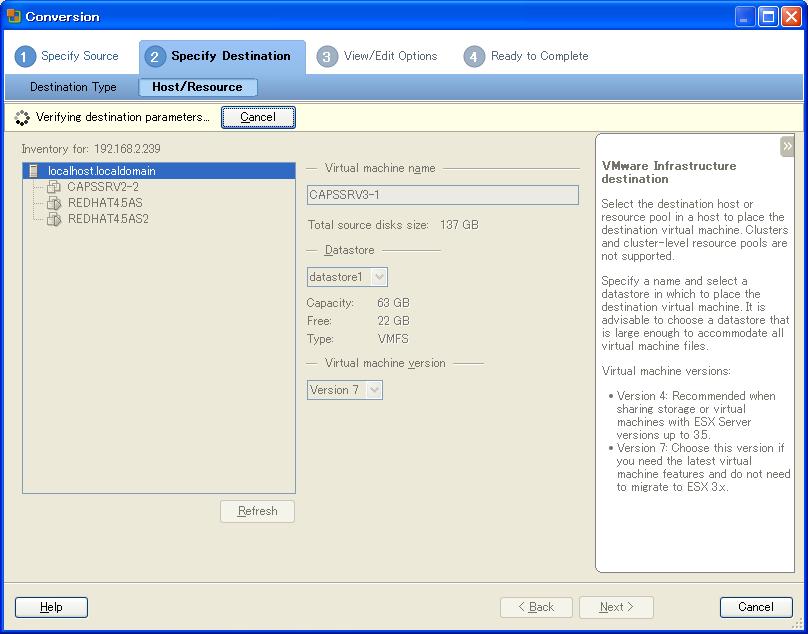Cancel verifying destination parameters
Image resolution: width=808 pixels, height=634 pixels.
(258, 117)
